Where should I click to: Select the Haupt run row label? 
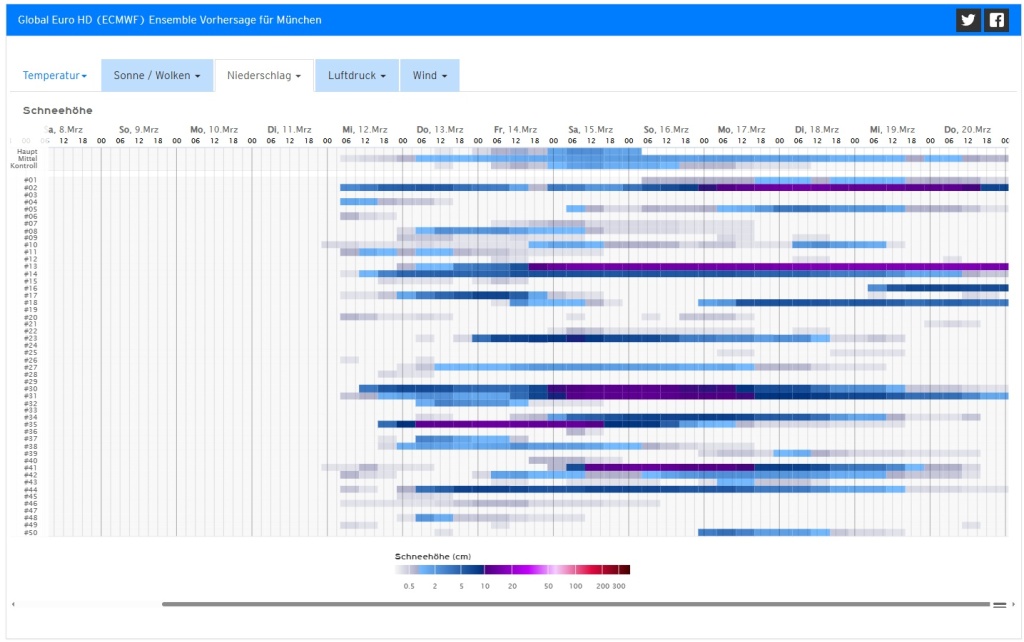click(x=28, y=151)
